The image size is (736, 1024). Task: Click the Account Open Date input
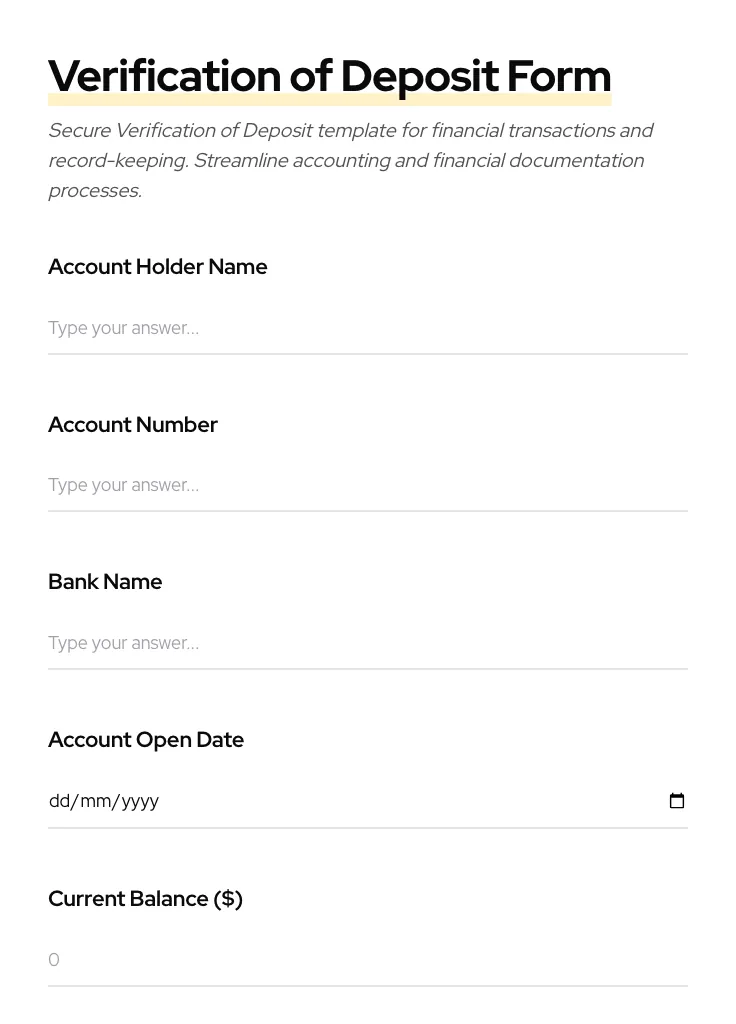300,800
